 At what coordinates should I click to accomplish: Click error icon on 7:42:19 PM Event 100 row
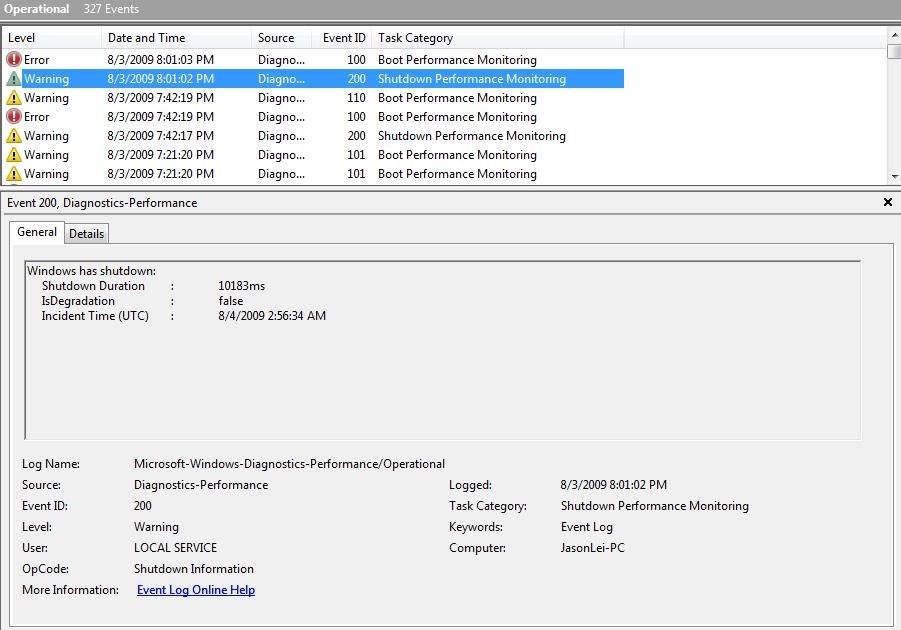[14, 116]
